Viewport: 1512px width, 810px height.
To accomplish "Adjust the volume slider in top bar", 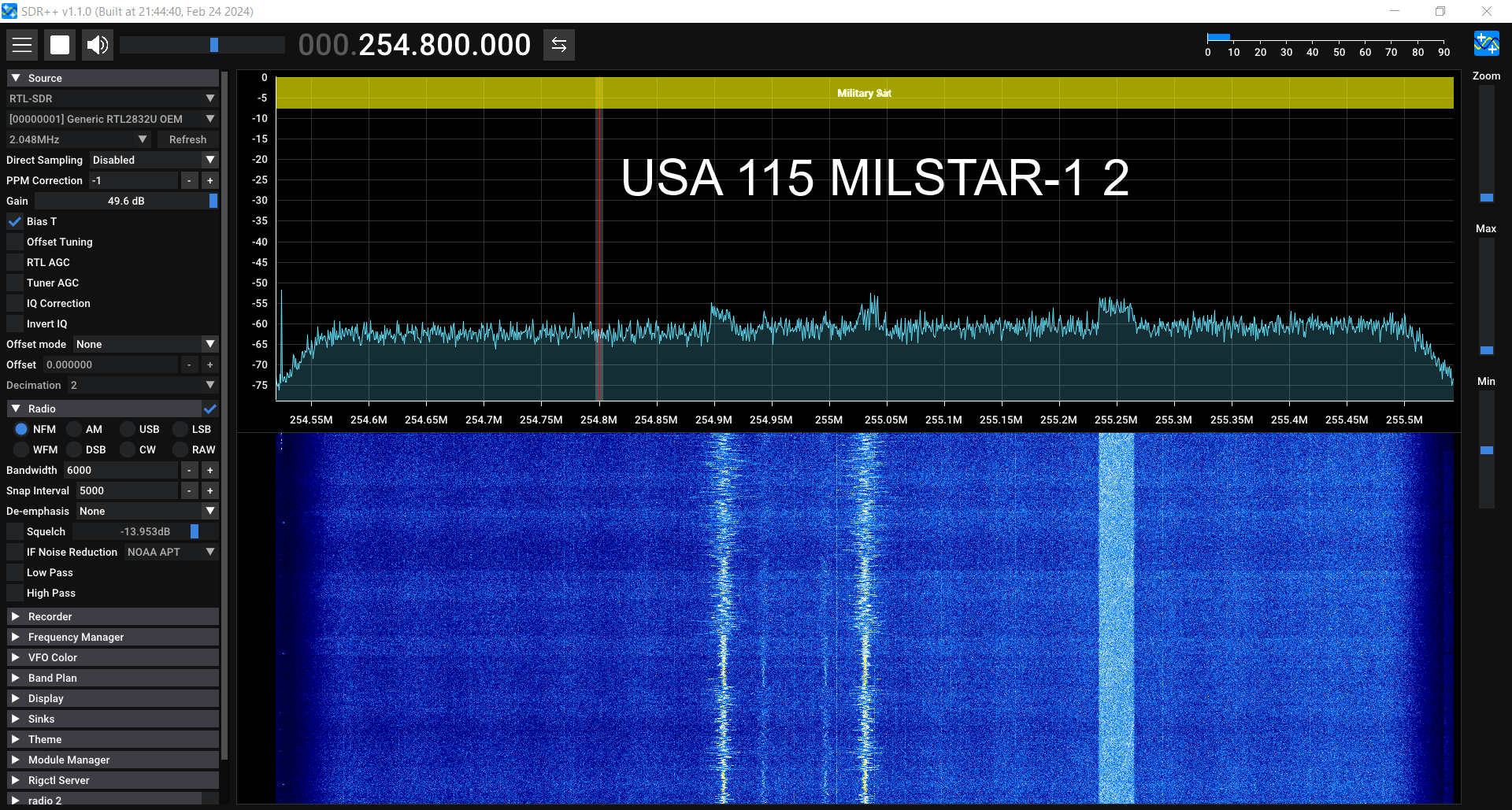I will [x=202, y=45].
